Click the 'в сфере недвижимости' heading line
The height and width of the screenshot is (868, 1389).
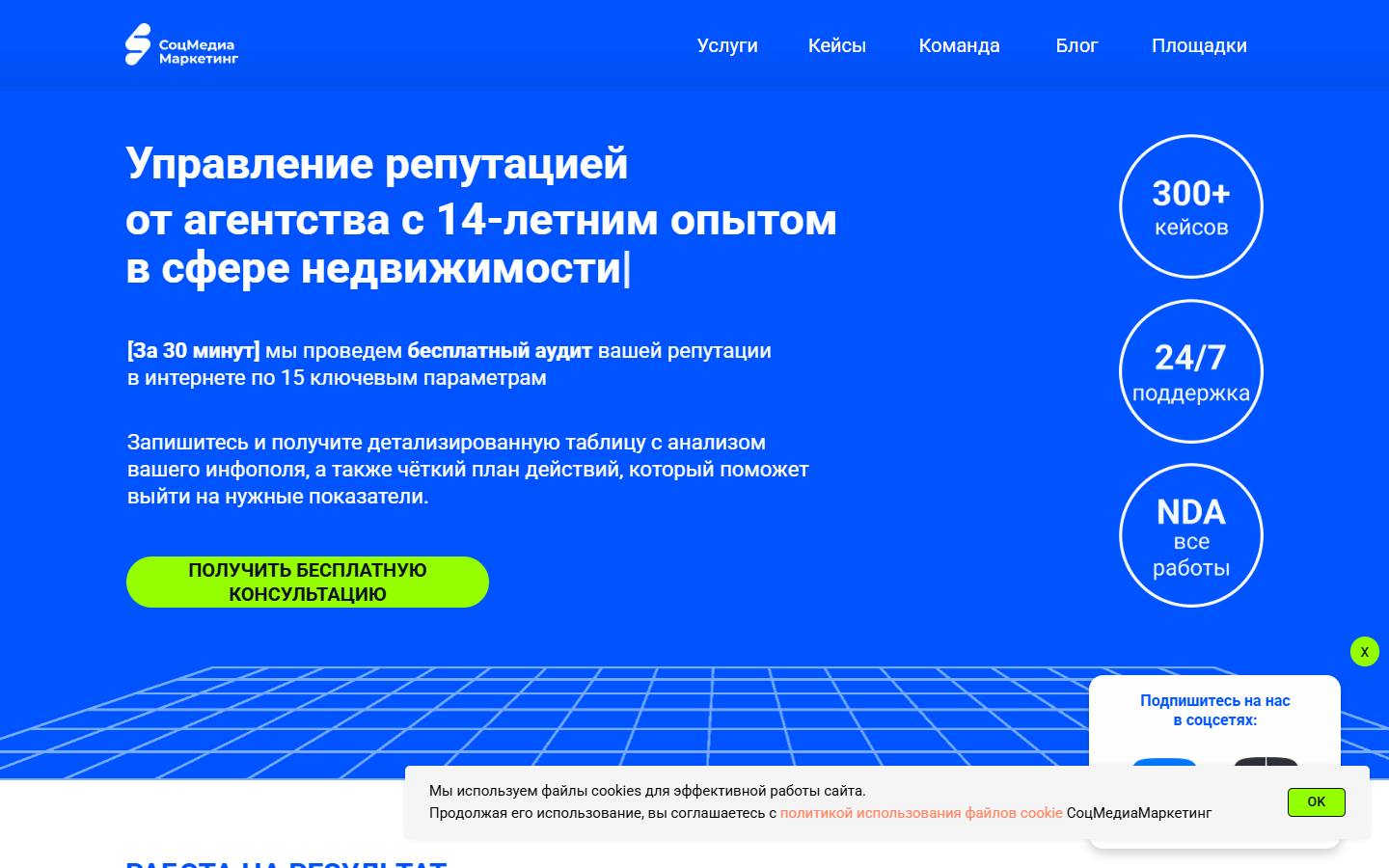click(x=373, y=267)
